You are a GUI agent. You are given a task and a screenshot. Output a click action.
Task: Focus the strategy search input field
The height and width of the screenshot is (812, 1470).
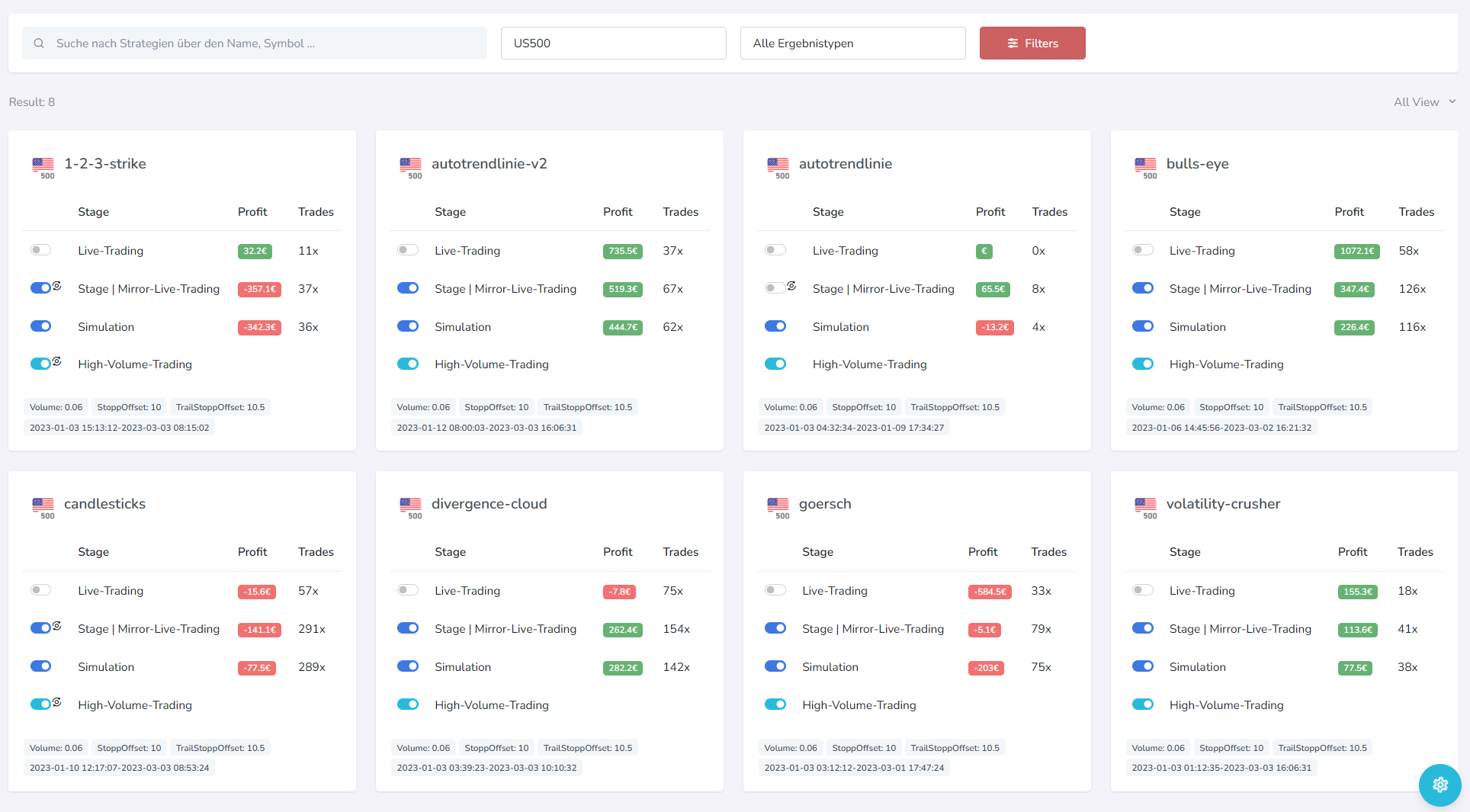(255, 43)
